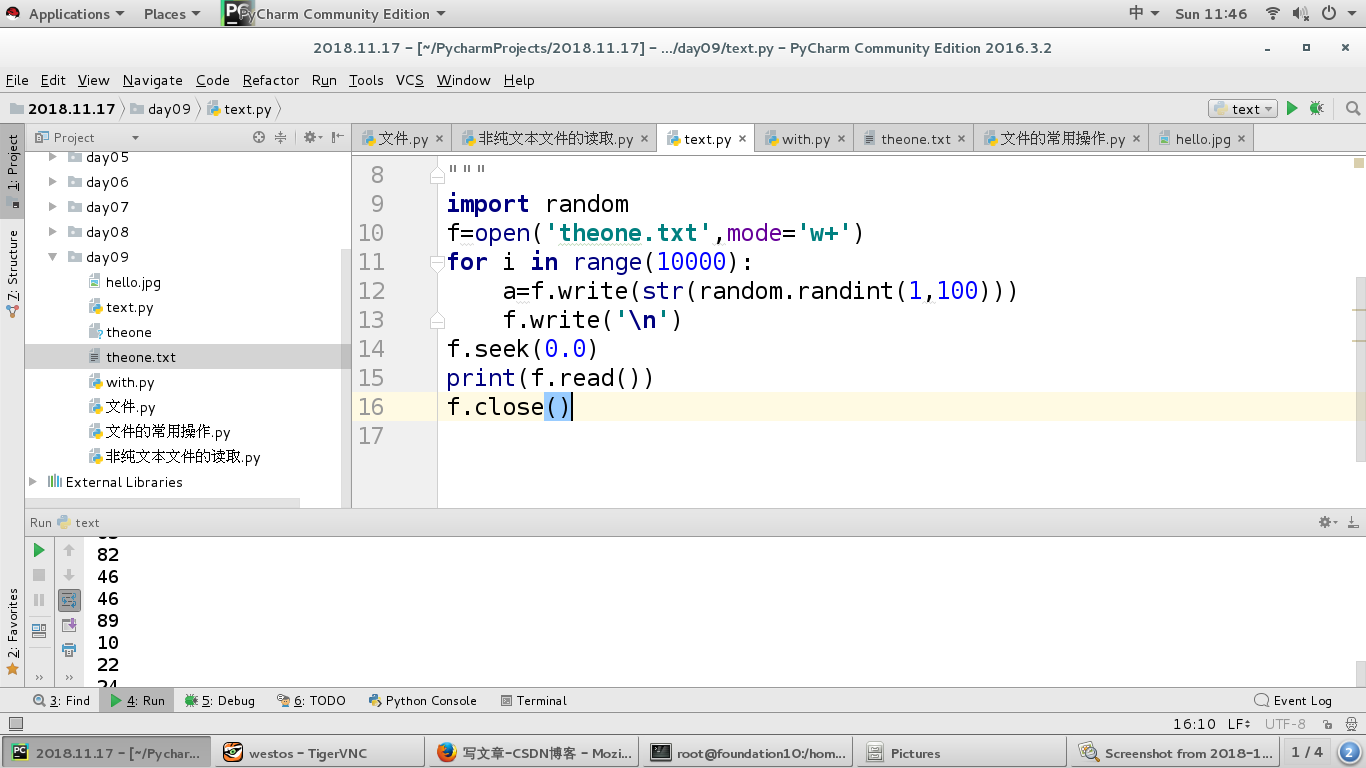Screen dimensions: 1366x768
Task: Open Search Everywhere magnifier icon
Action: pos(1353,108)
